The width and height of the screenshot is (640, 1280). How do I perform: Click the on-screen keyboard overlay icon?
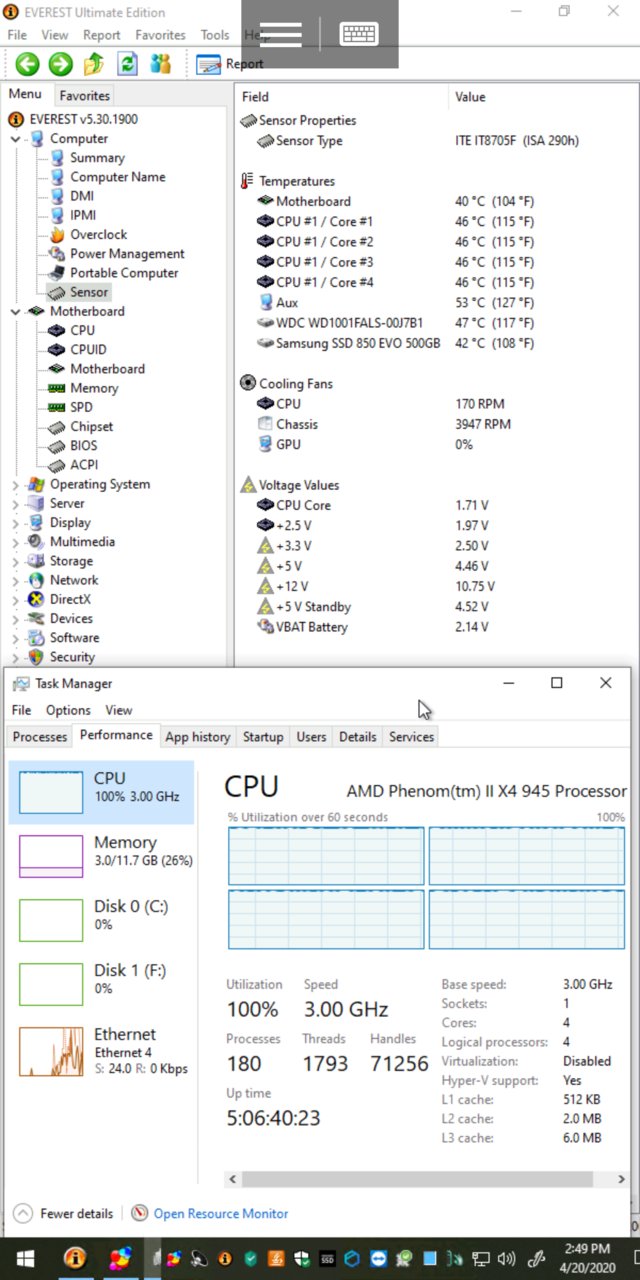[x=359, y=34]
